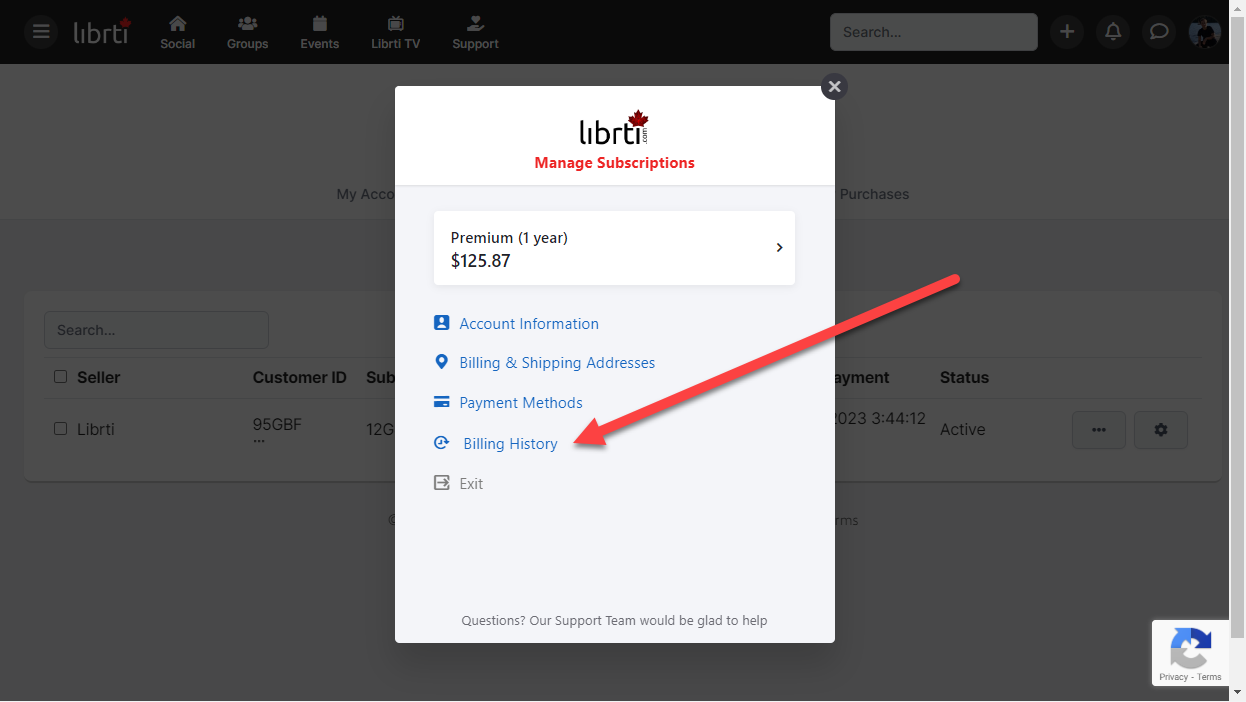Open the three-dots row actions button
1246x702 pixels.
coord(1099,430)
